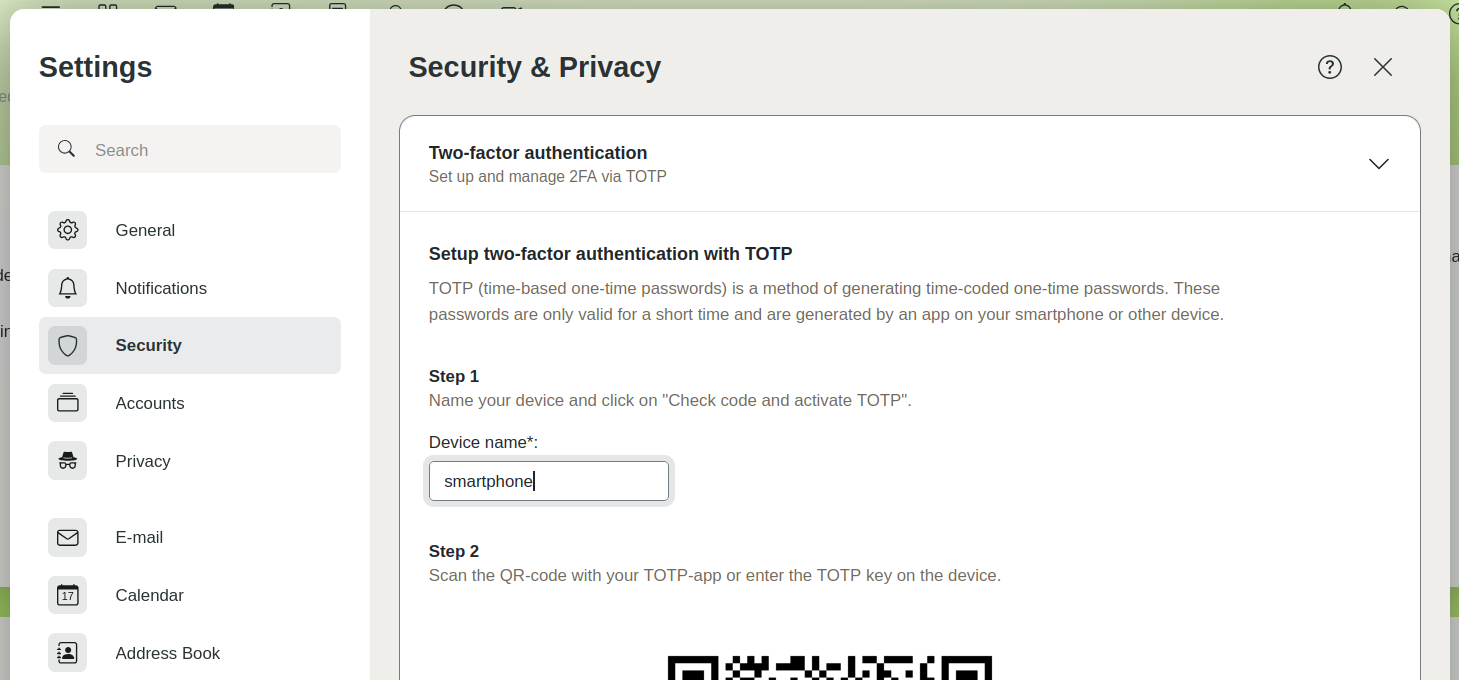The image size is (1459, 680).
Task: Click the Notifications bell icon
Action: tap(68, 288)
